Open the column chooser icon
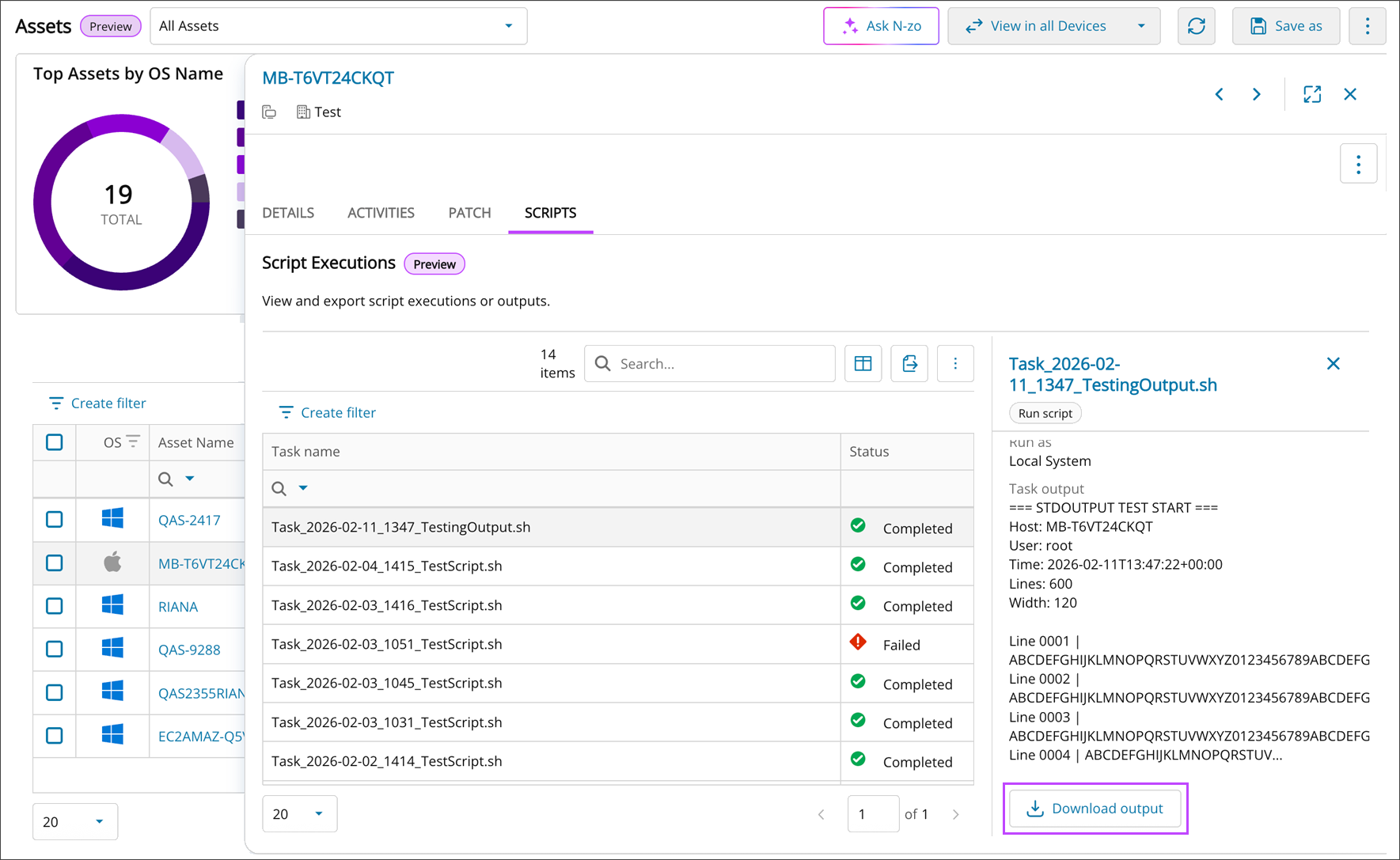Screen dimensions: 1400x860 click(x=863, y=364)
